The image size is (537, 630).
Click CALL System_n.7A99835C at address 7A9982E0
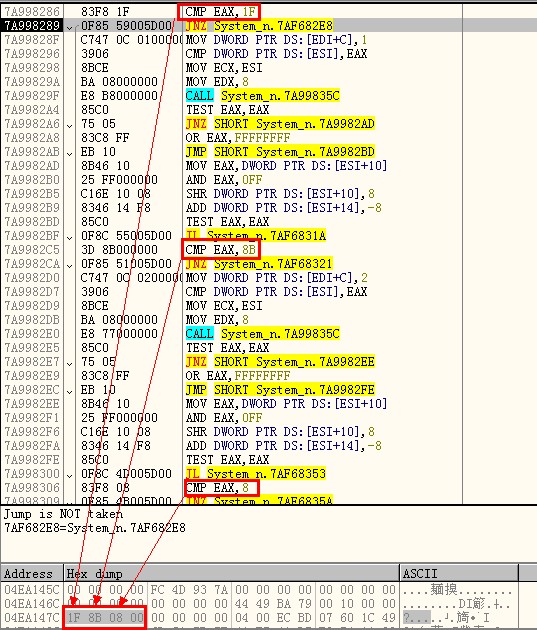click(x=262, y=333)
